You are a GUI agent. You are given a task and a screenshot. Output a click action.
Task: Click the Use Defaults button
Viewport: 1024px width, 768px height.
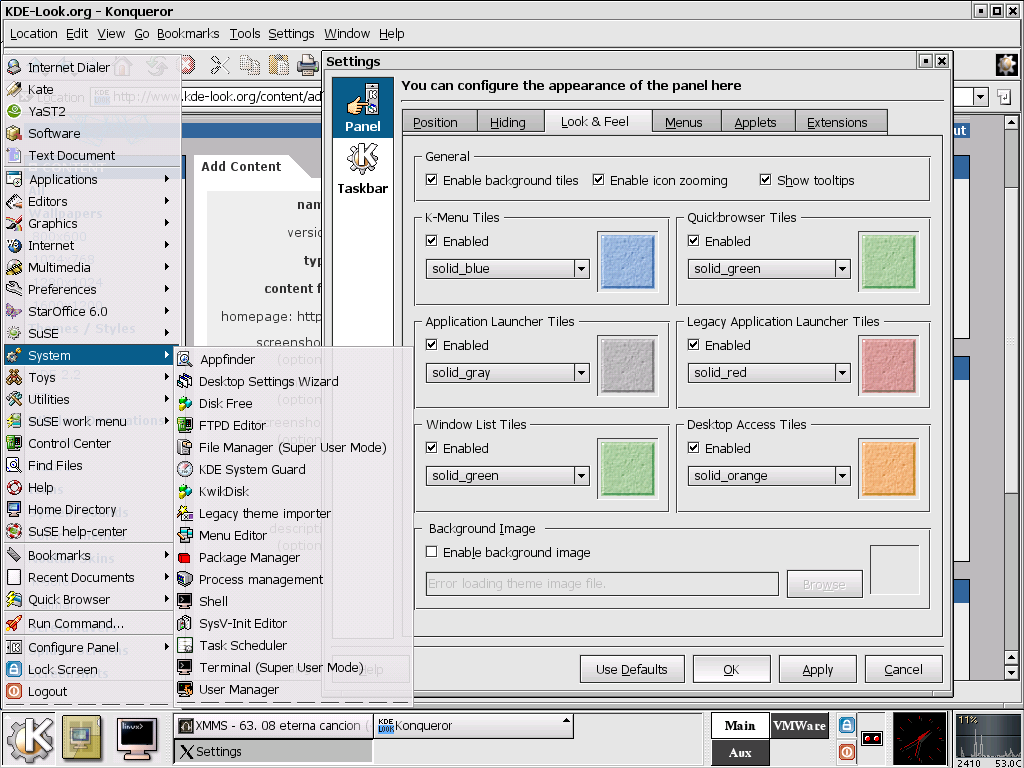632,669
